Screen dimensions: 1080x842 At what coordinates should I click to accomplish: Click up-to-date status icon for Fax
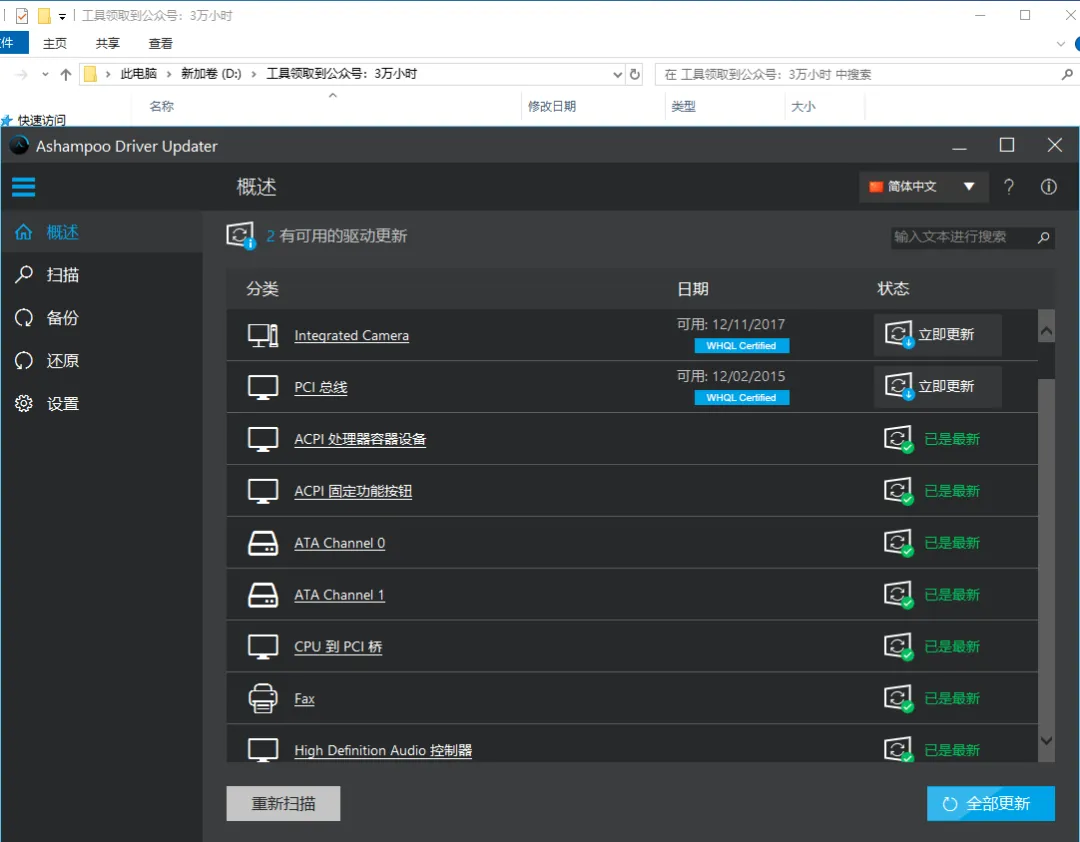point(898,698)
